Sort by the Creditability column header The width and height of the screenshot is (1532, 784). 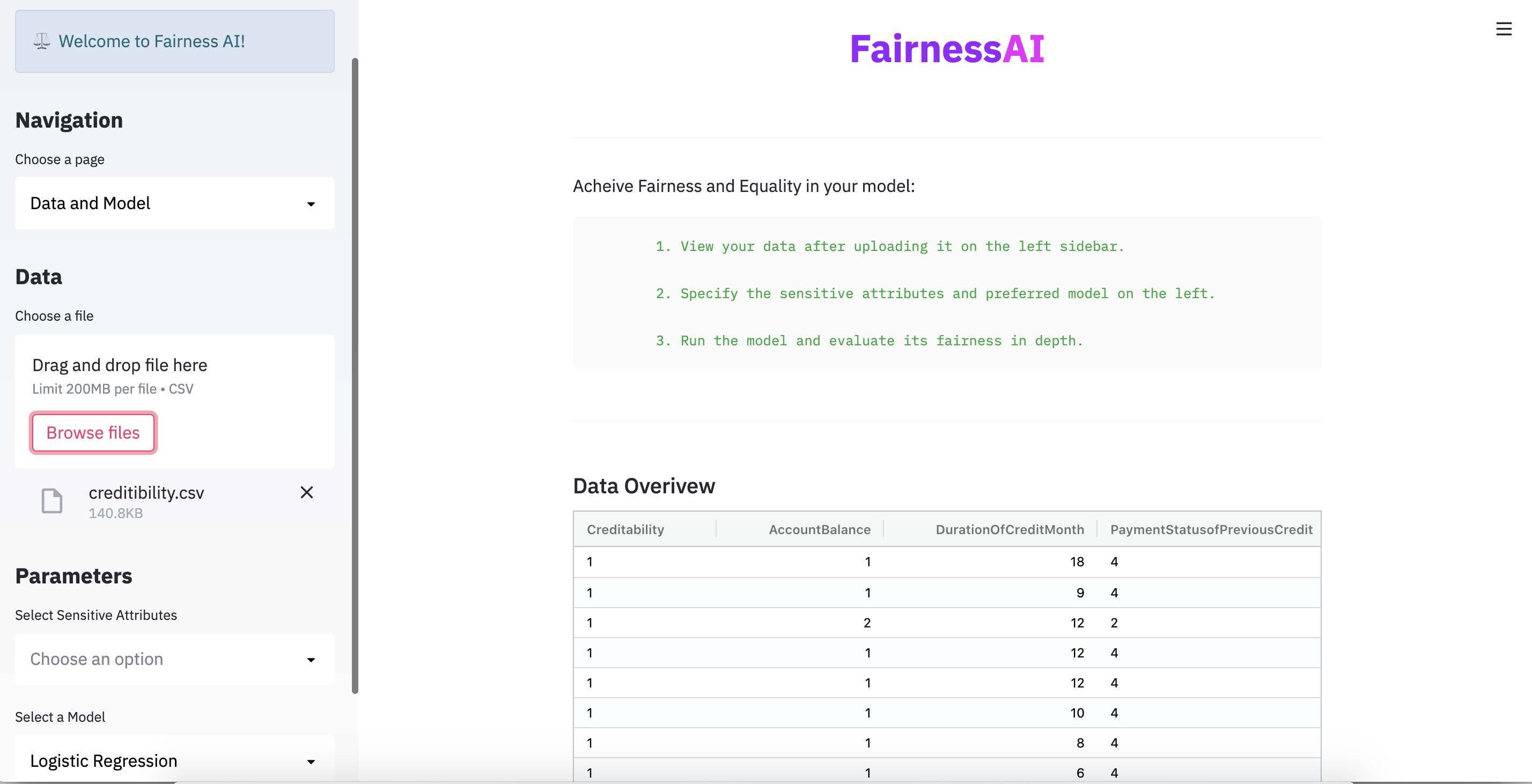(x=625, y=529)
